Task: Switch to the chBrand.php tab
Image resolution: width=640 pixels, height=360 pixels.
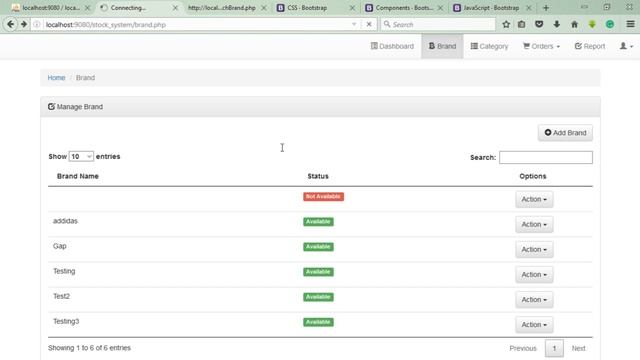Action: (x=222, y=8)
